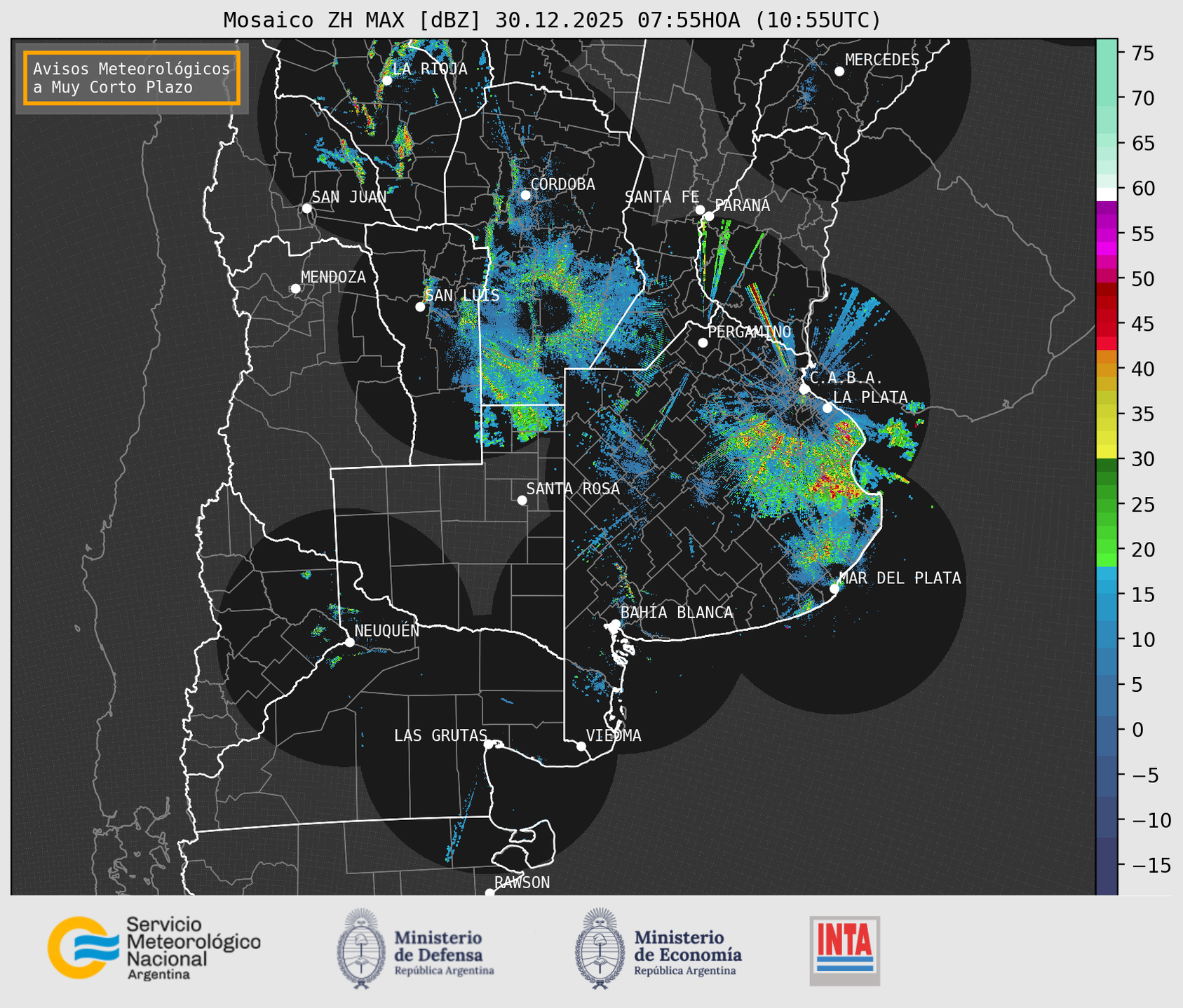Screen dimensions: 1183x1008
Task: Click the SANTA ROSA city label
Action: [x=573, y=489]
